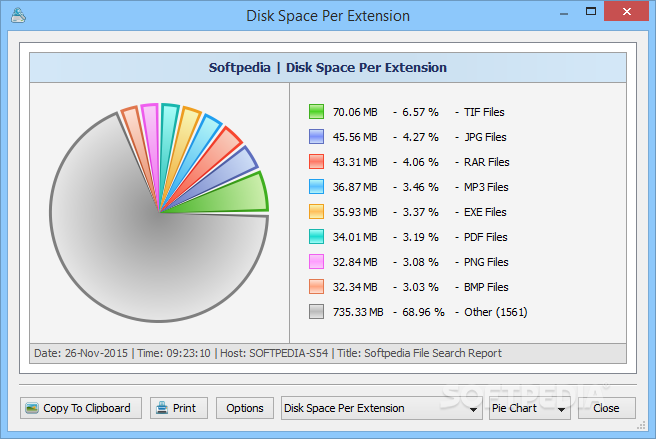Screen dimensions: 656x439
Task: Open the Options dialog
Action: 245,408
